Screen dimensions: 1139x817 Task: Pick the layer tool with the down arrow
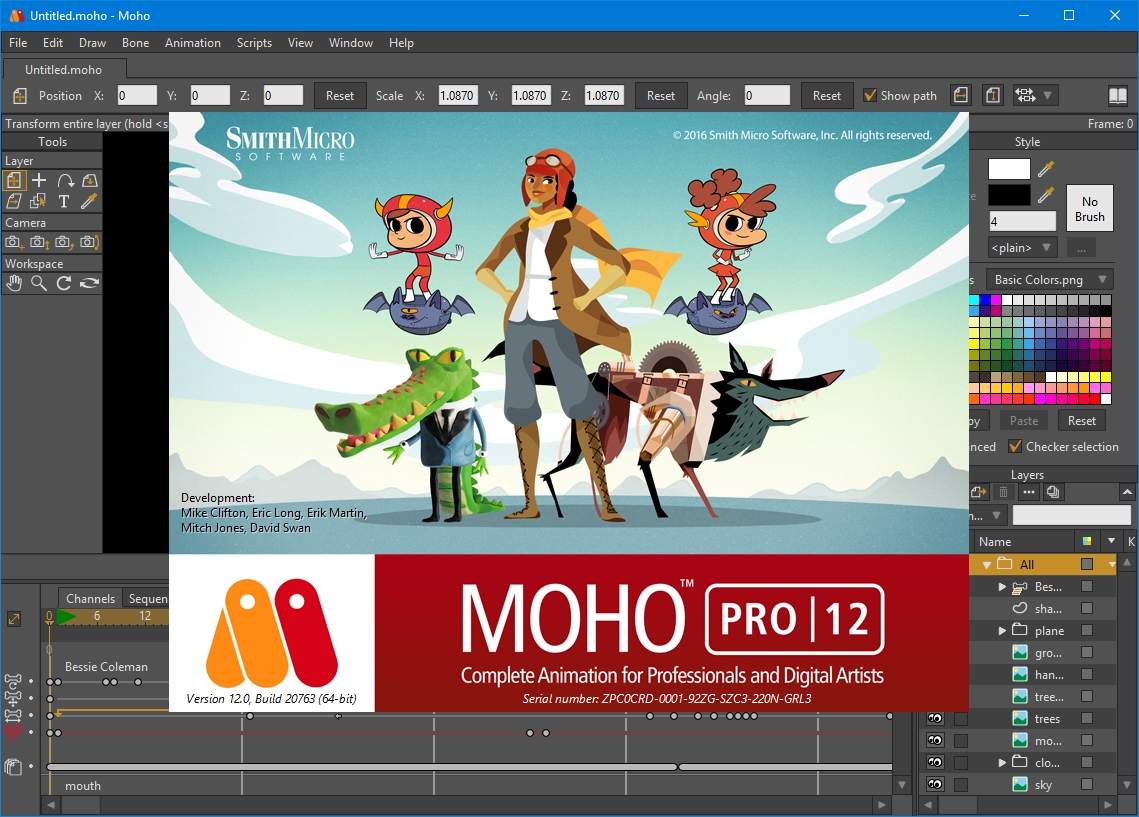tap(89, 181)
